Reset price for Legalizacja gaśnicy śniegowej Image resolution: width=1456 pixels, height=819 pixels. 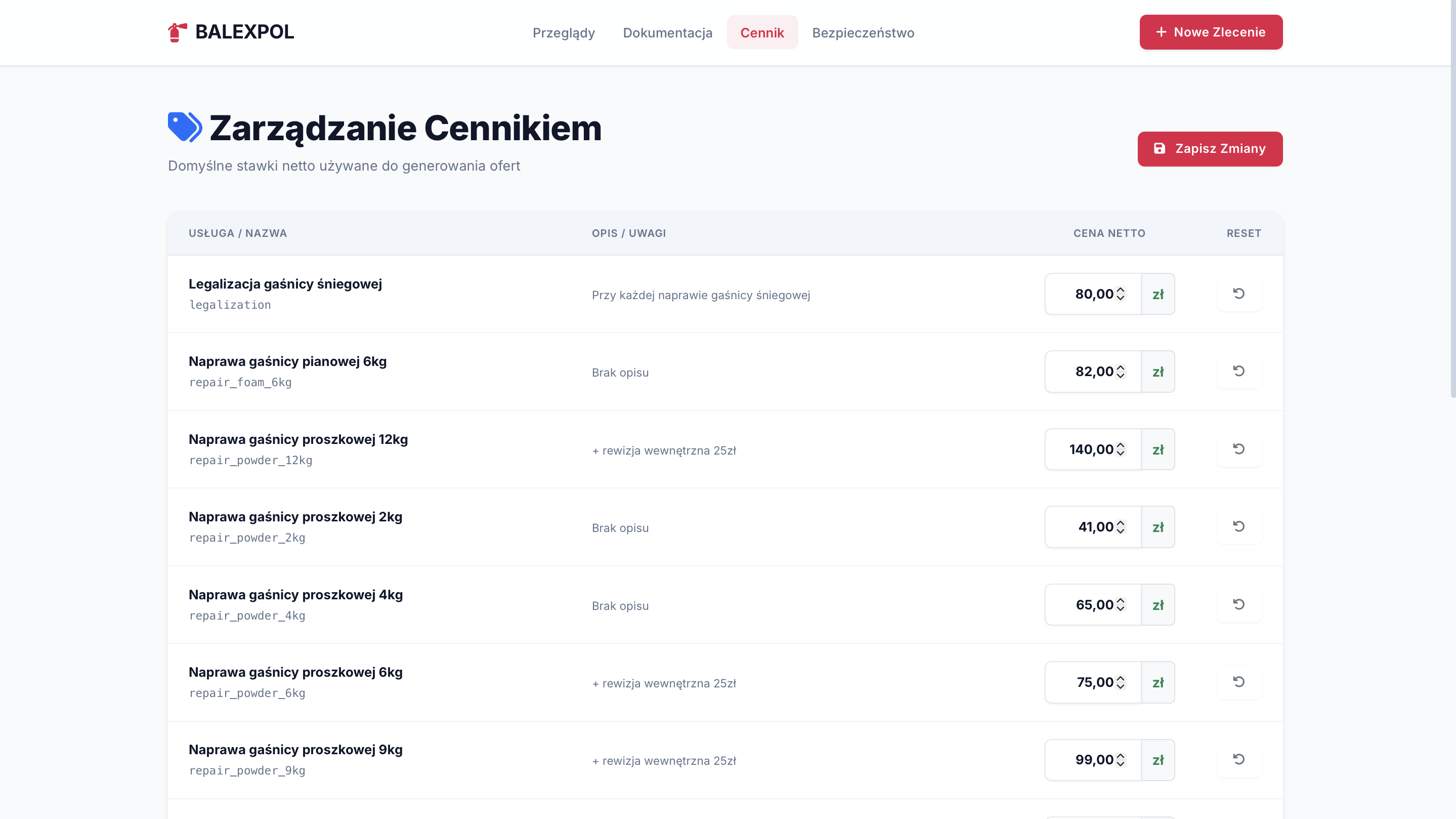pos(1238,294)
